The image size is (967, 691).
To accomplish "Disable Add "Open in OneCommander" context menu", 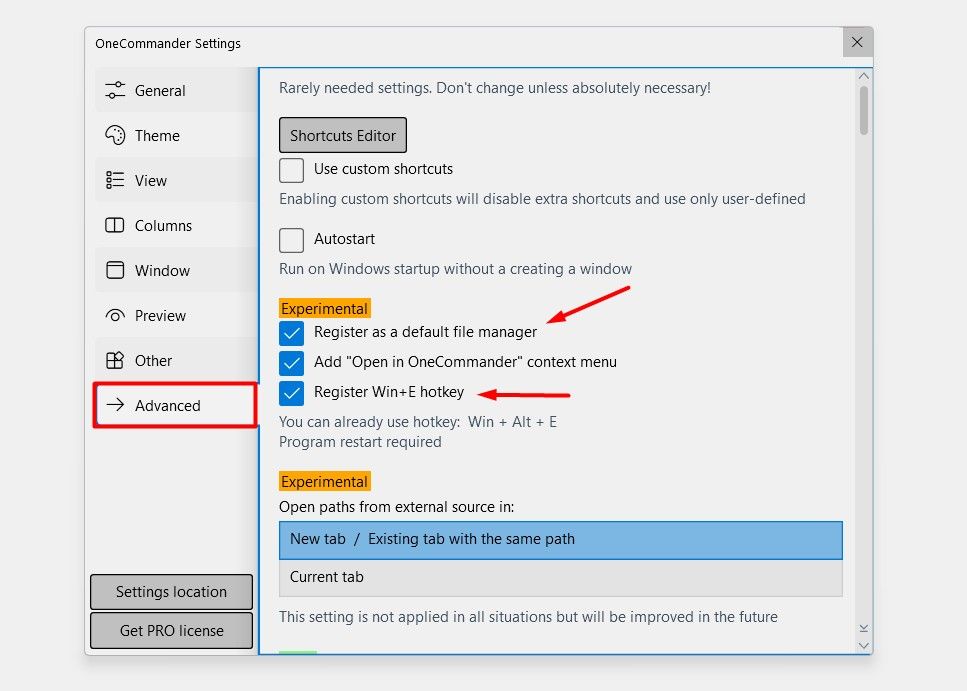I will click(292, 362).
